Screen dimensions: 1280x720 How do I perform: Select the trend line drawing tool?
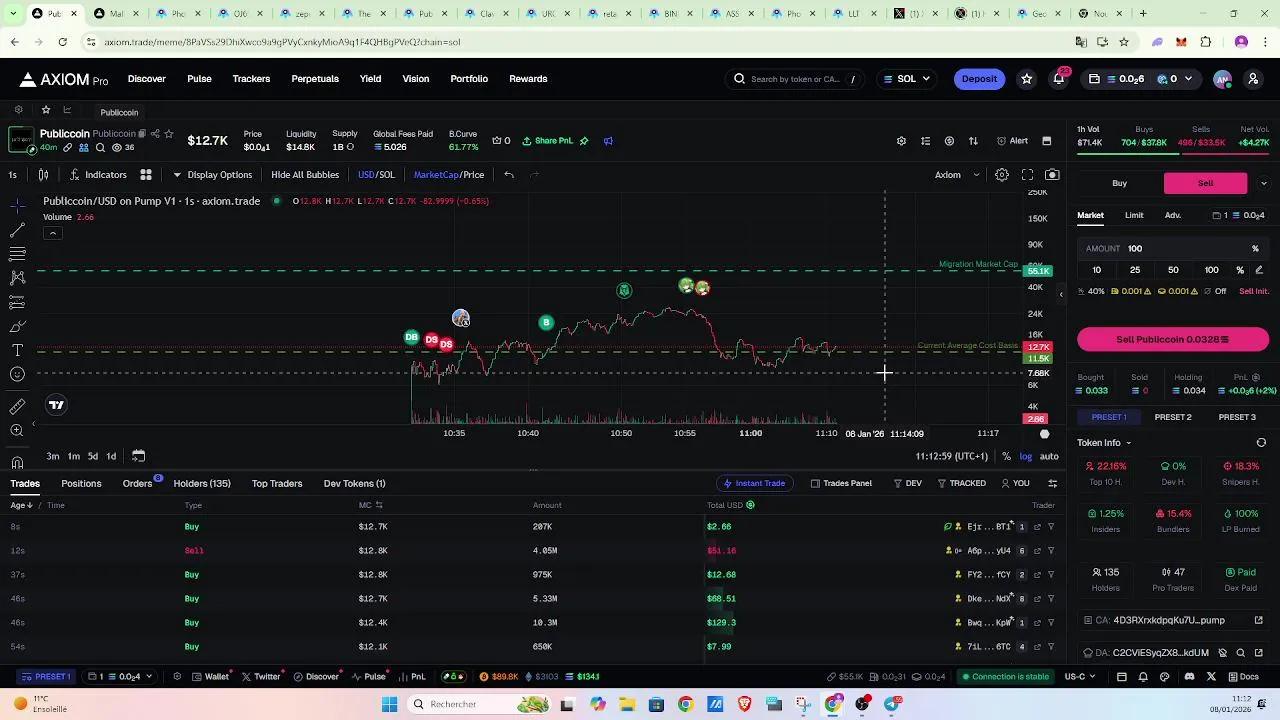pos(17,230)
